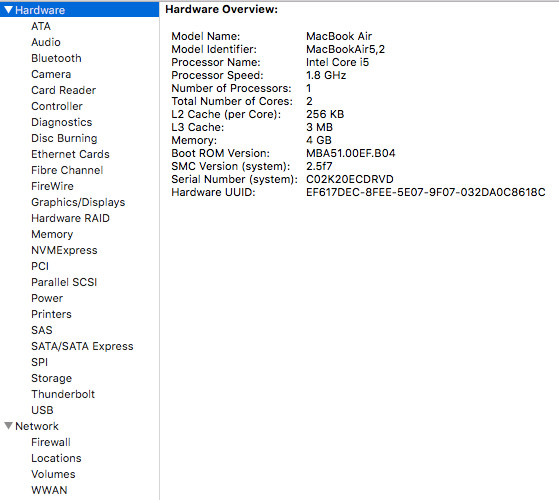The height and width of the screenshot is (500, 559).
Task: Click the Boot ROM Version label
Action: (220, 153)
